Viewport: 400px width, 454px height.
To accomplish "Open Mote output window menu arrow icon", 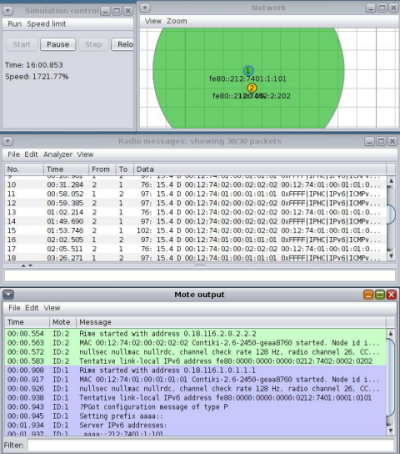I will click(x=8, y=295).
